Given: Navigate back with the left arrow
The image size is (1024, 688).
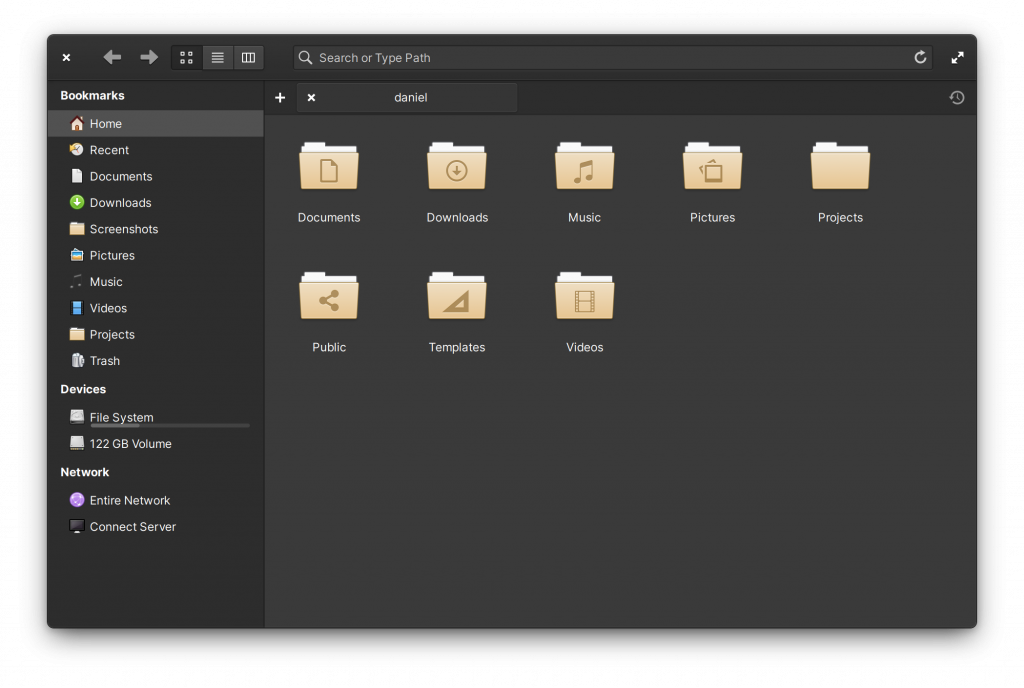Looking at the screenshot, I should click(x=112, y=57).
